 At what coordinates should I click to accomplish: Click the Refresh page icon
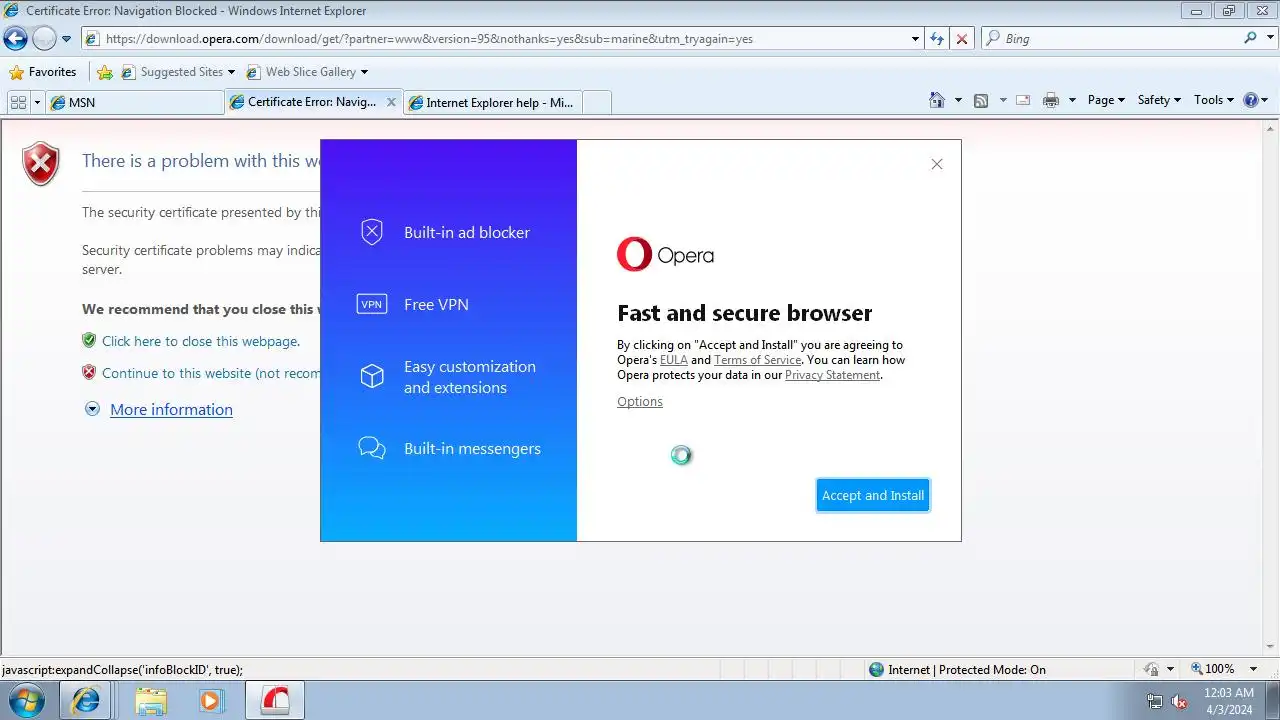coord(937,39)
